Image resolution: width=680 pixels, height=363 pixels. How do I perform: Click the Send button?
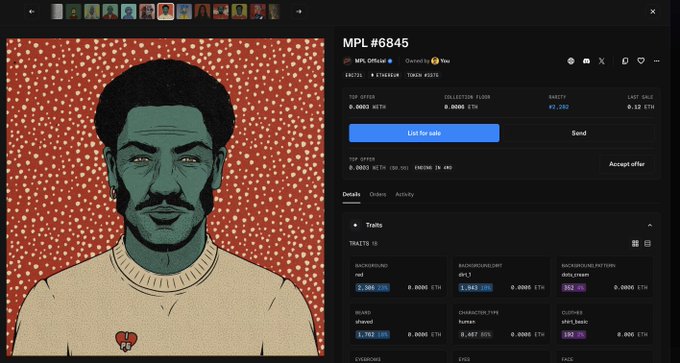pos(579,133)
